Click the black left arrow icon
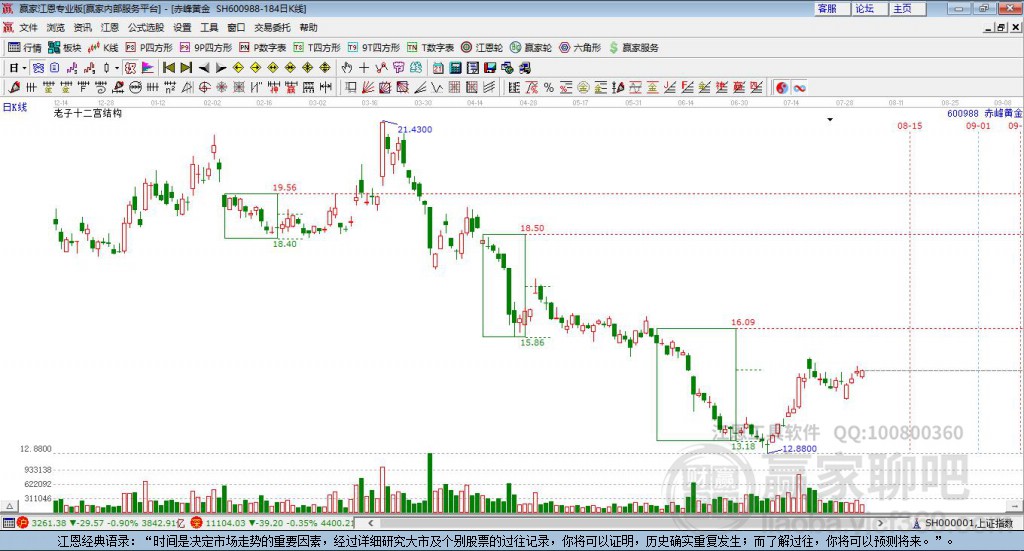The image size is (1024, 551). pyautogui.click(x=204, y=68)
